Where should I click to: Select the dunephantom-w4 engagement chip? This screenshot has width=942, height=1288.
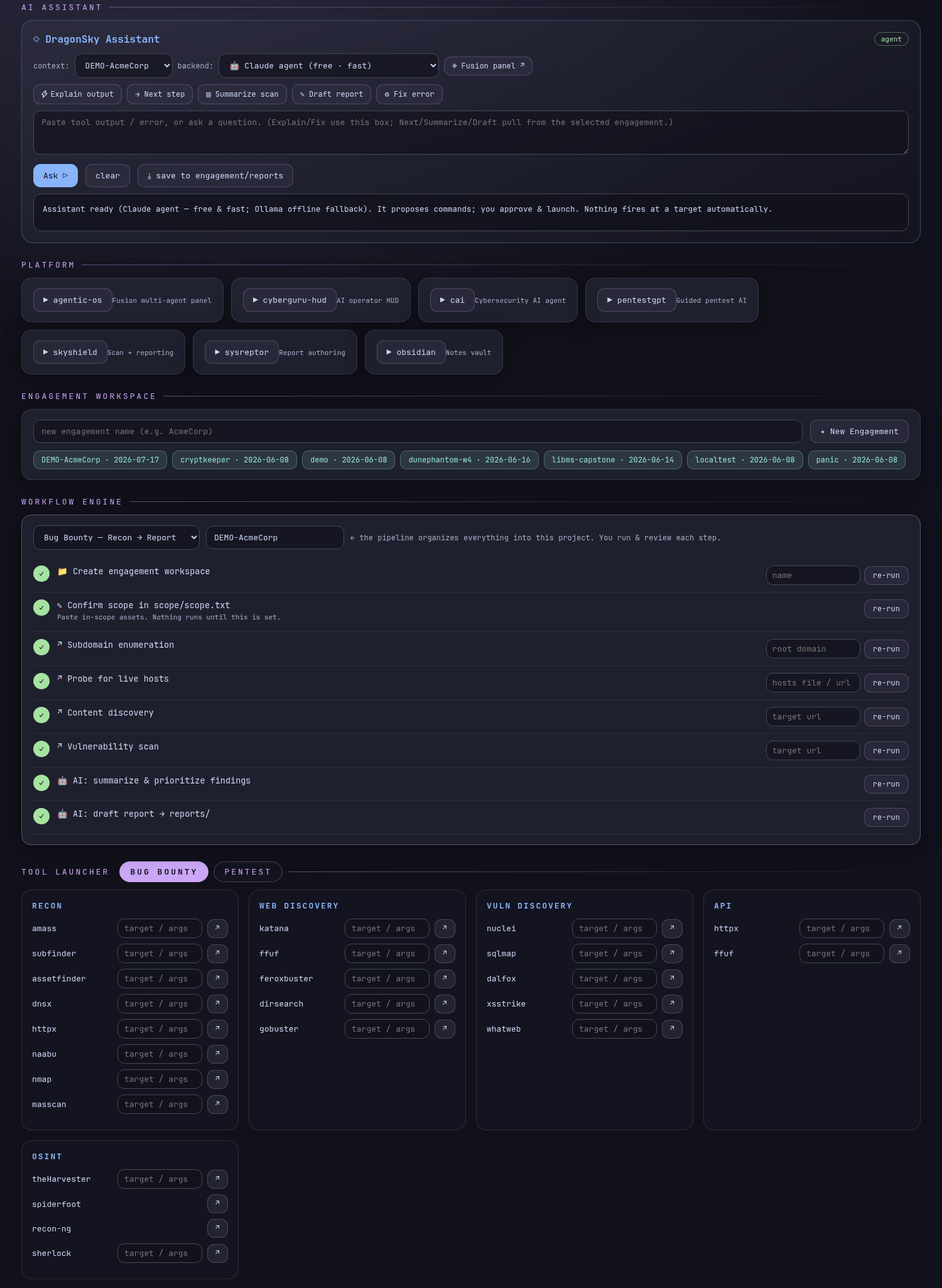(469, 460)
